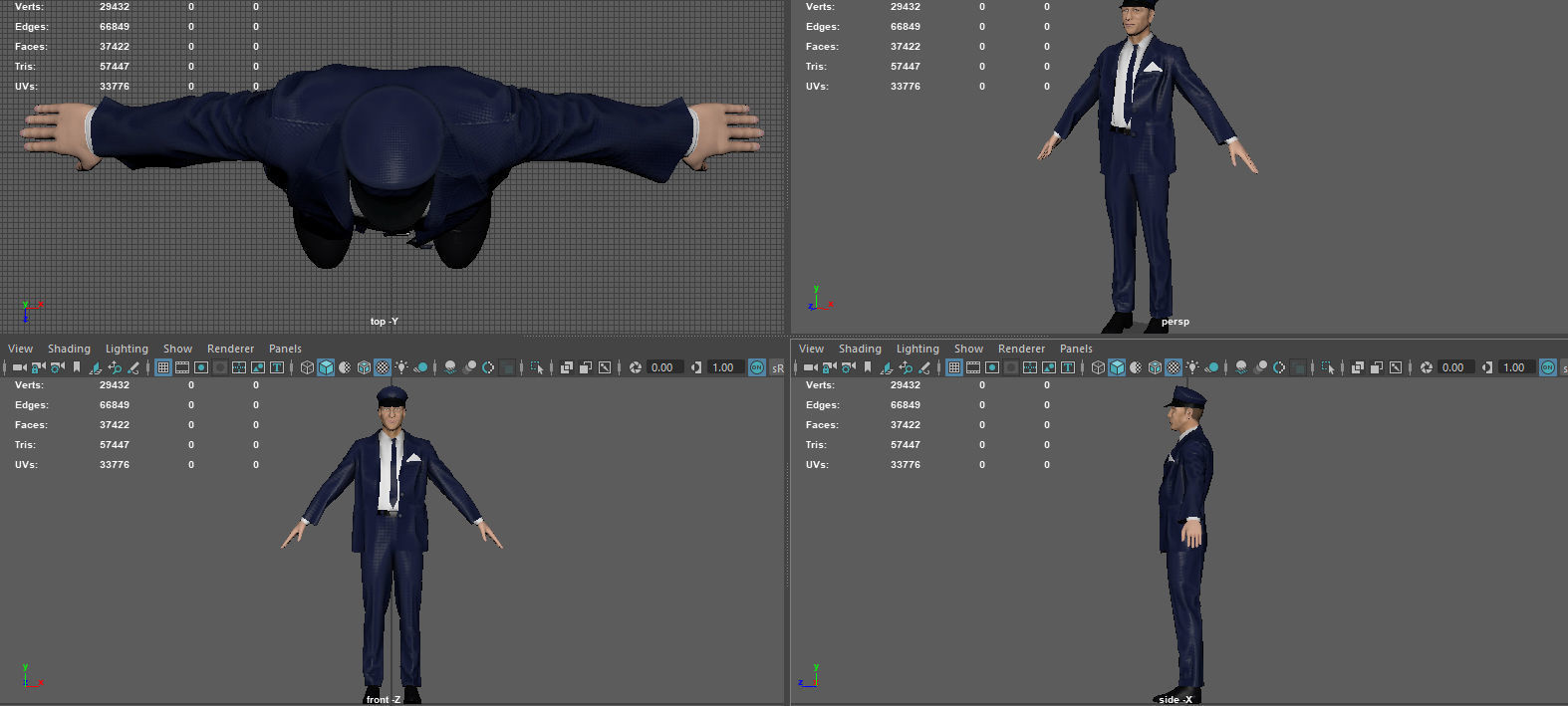
Task: Click Motion Blur icon in front panel
Action: (x=469, y=367)
